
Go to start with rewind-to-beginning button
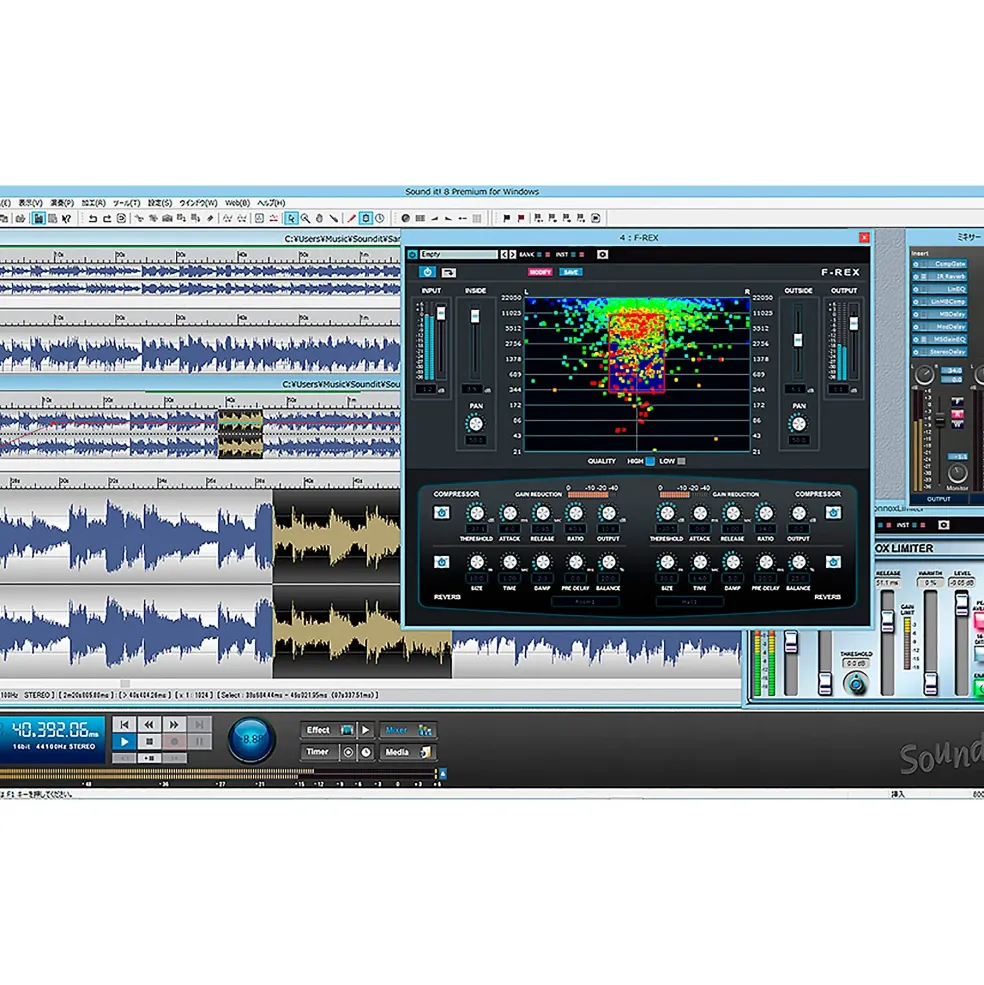pos(124,724)
